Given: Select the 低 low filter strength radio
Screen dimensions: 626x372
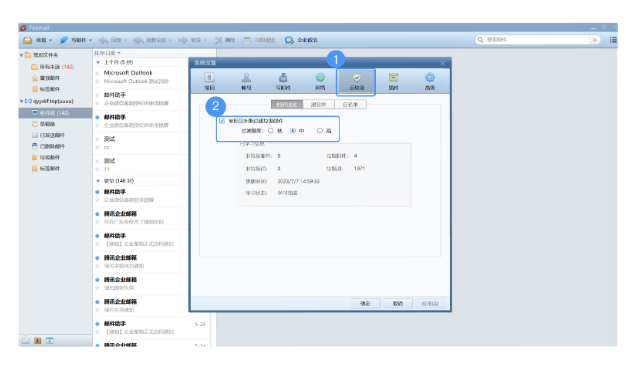Looking at the screenshot, I should [271, 131].
